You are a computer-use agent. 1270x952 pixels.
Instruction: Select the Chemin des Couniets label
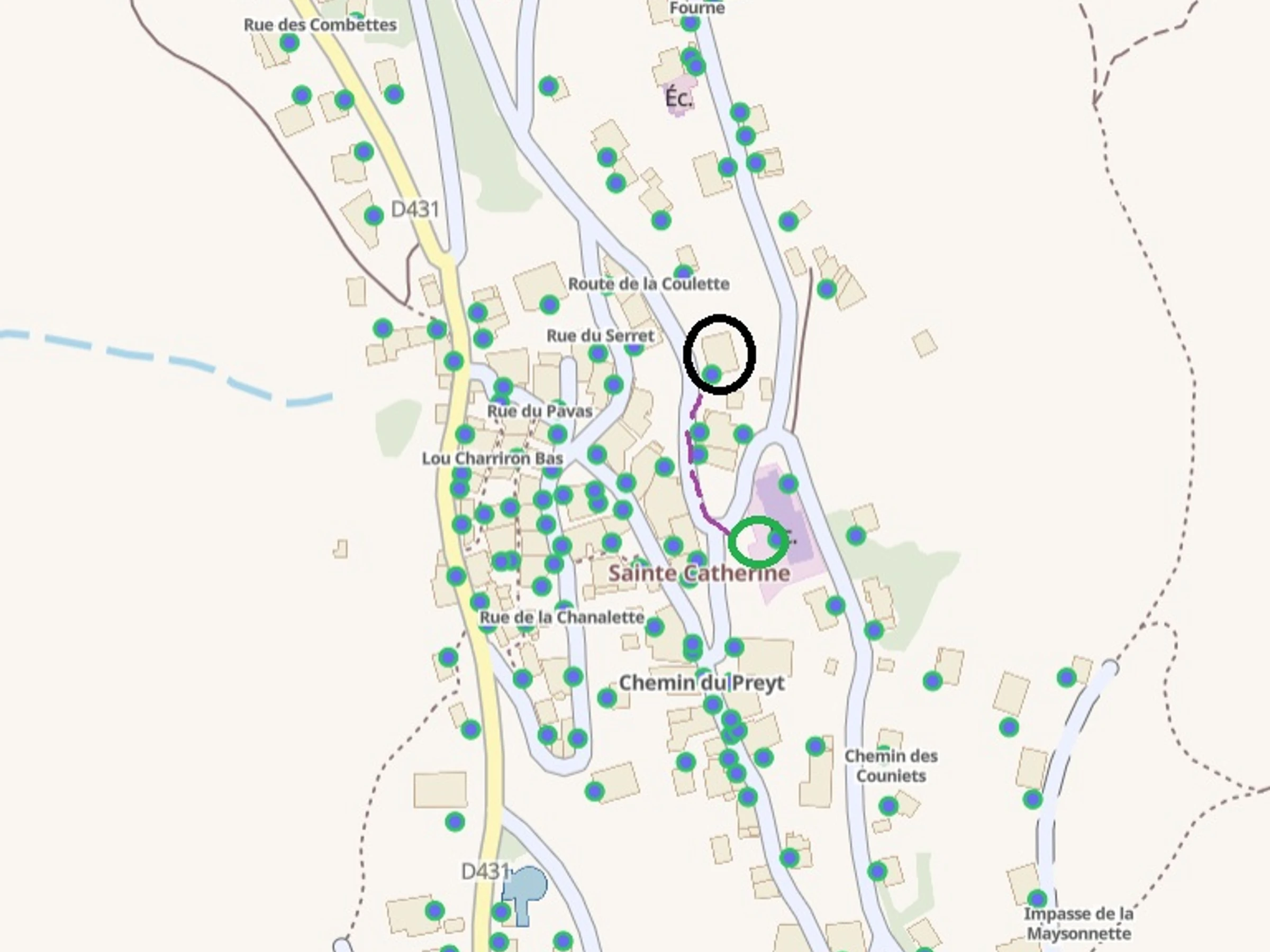pyautogui.click(x=891, y=766)
